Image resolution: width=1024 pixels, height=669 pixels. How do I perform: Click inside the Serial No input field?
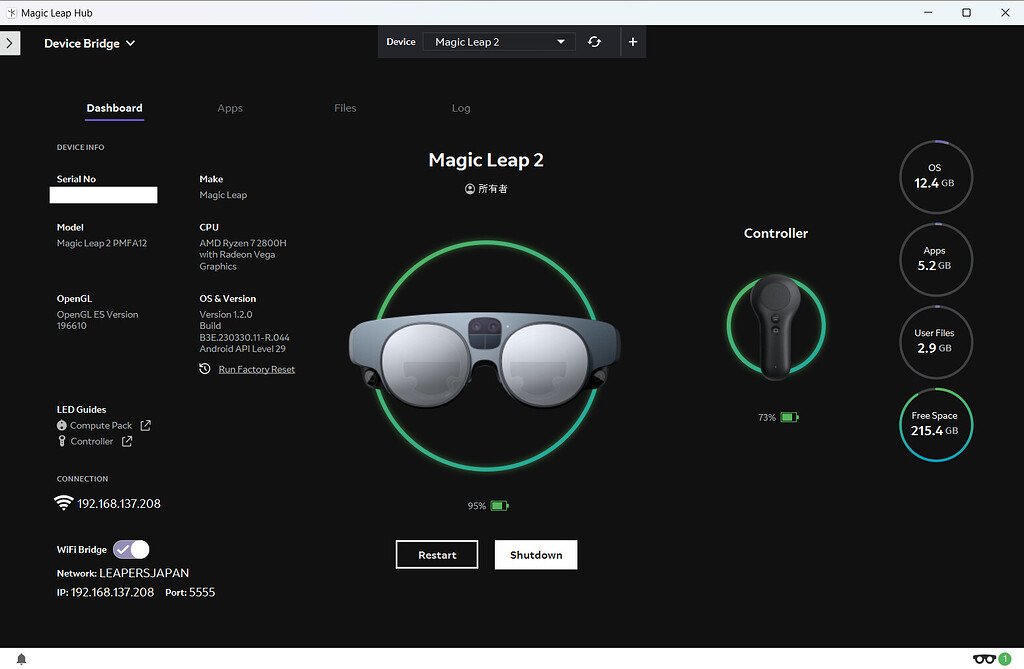pos(103,194)
